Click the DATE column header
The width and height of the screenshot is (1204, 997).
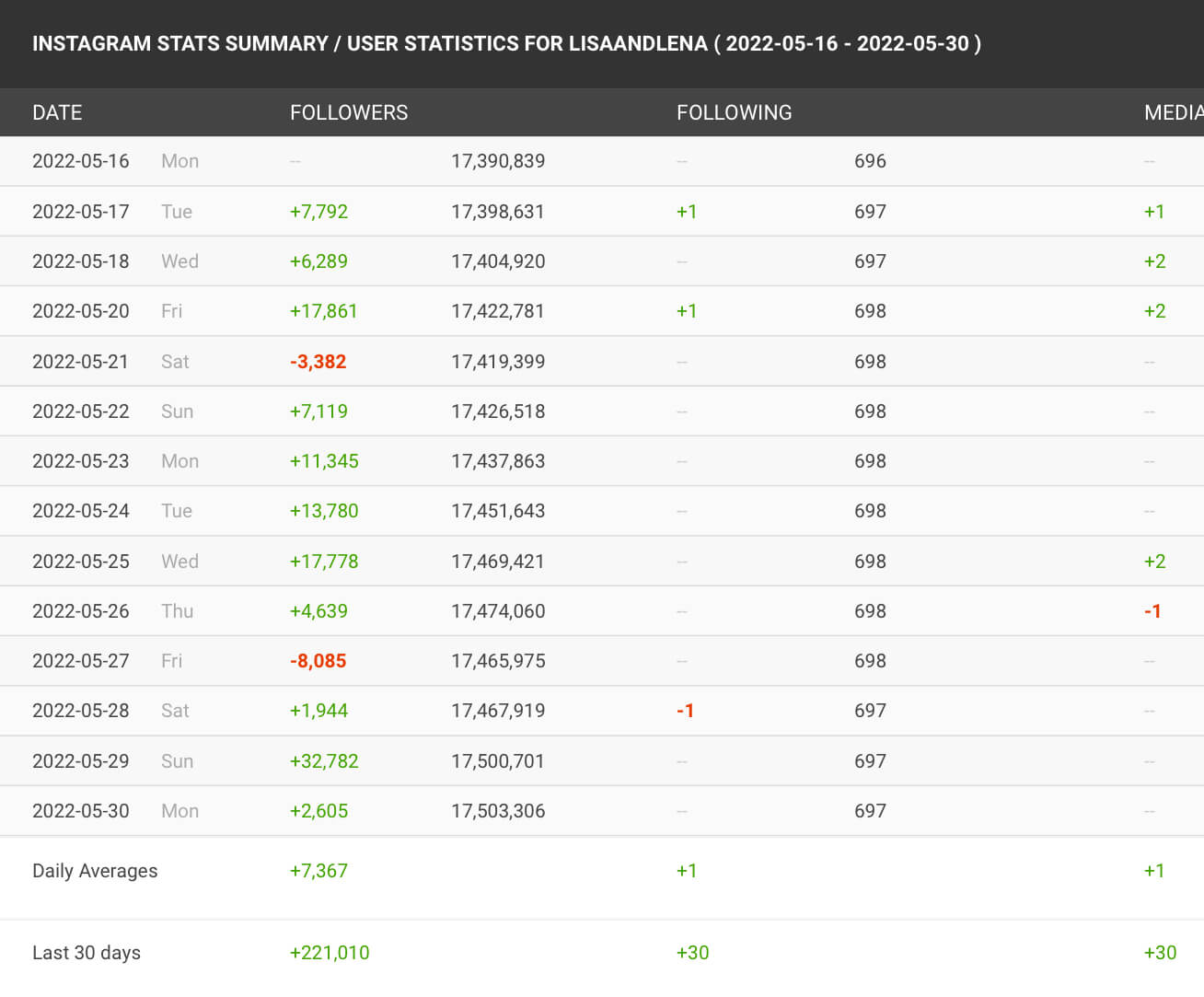(57, 112)
